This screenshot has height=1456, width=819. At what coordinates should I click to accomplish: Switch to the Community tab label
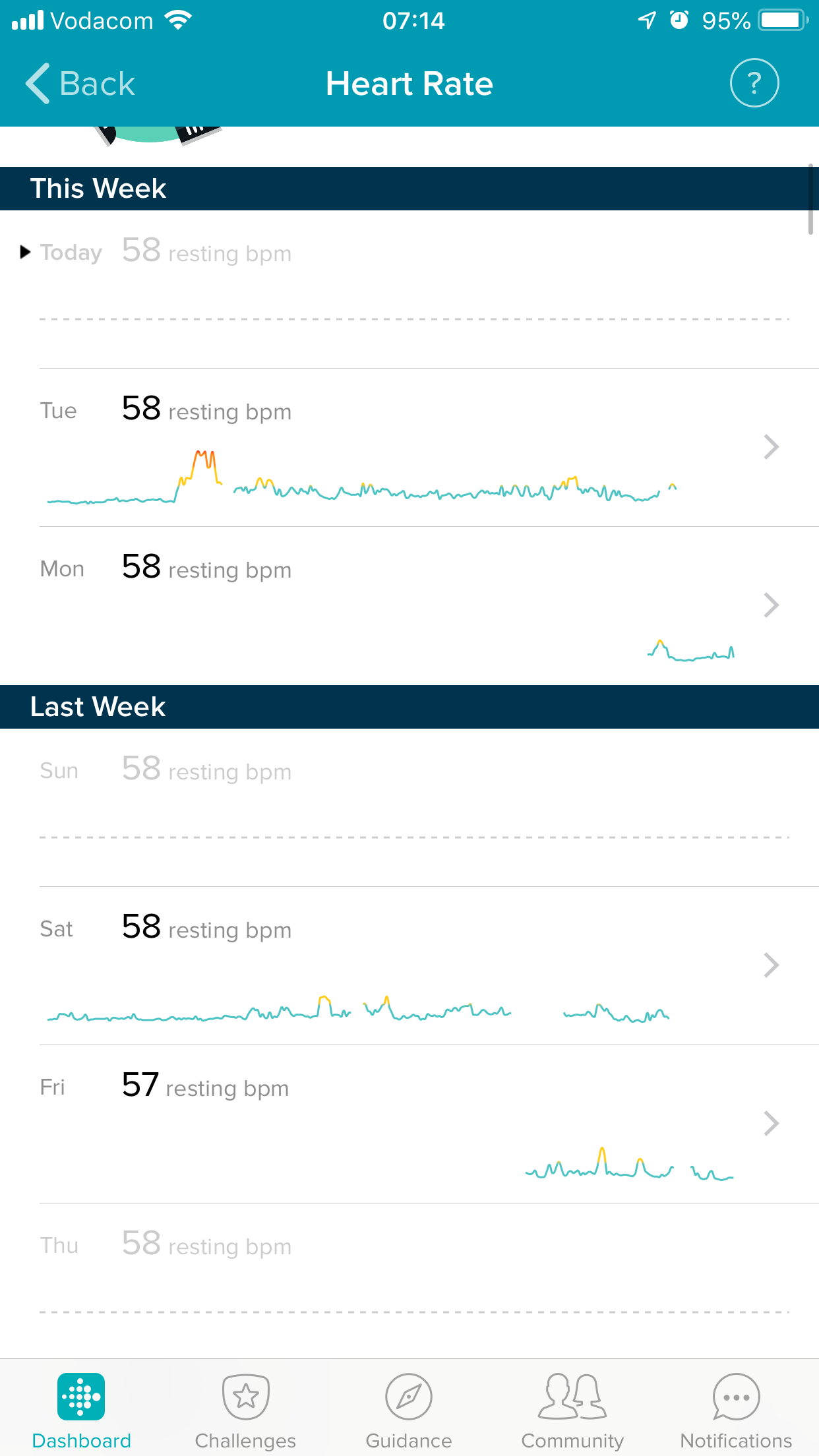[572, 1441]
